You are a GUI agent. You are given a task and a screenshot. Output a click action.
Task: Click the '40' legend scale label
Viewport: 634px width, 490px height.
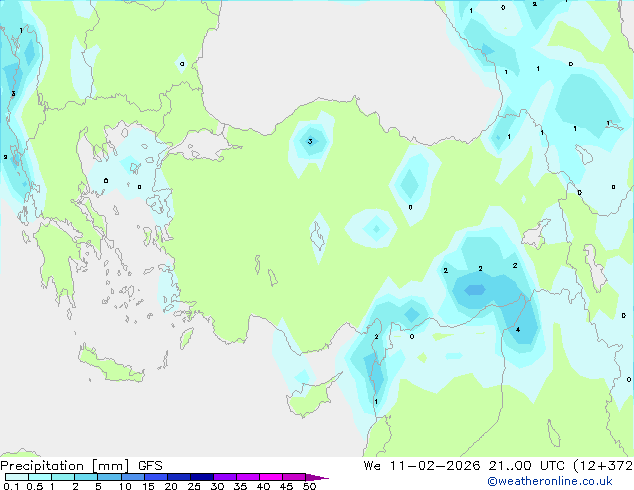click(263, 486)
